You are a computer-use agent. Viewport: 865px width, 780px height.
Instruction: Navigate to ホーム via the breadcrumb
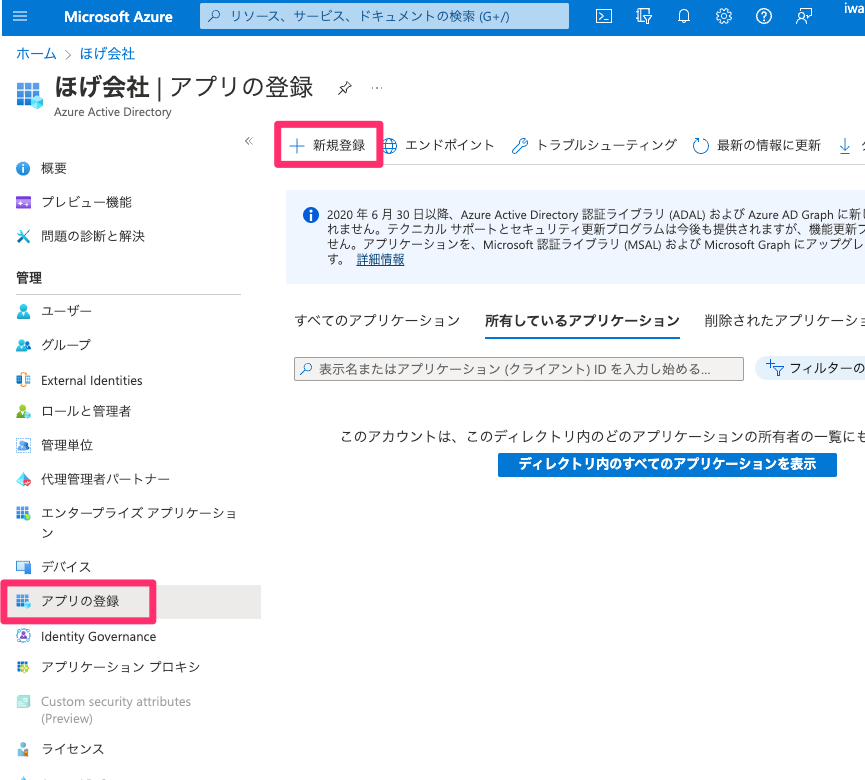(x=36, y=53)
